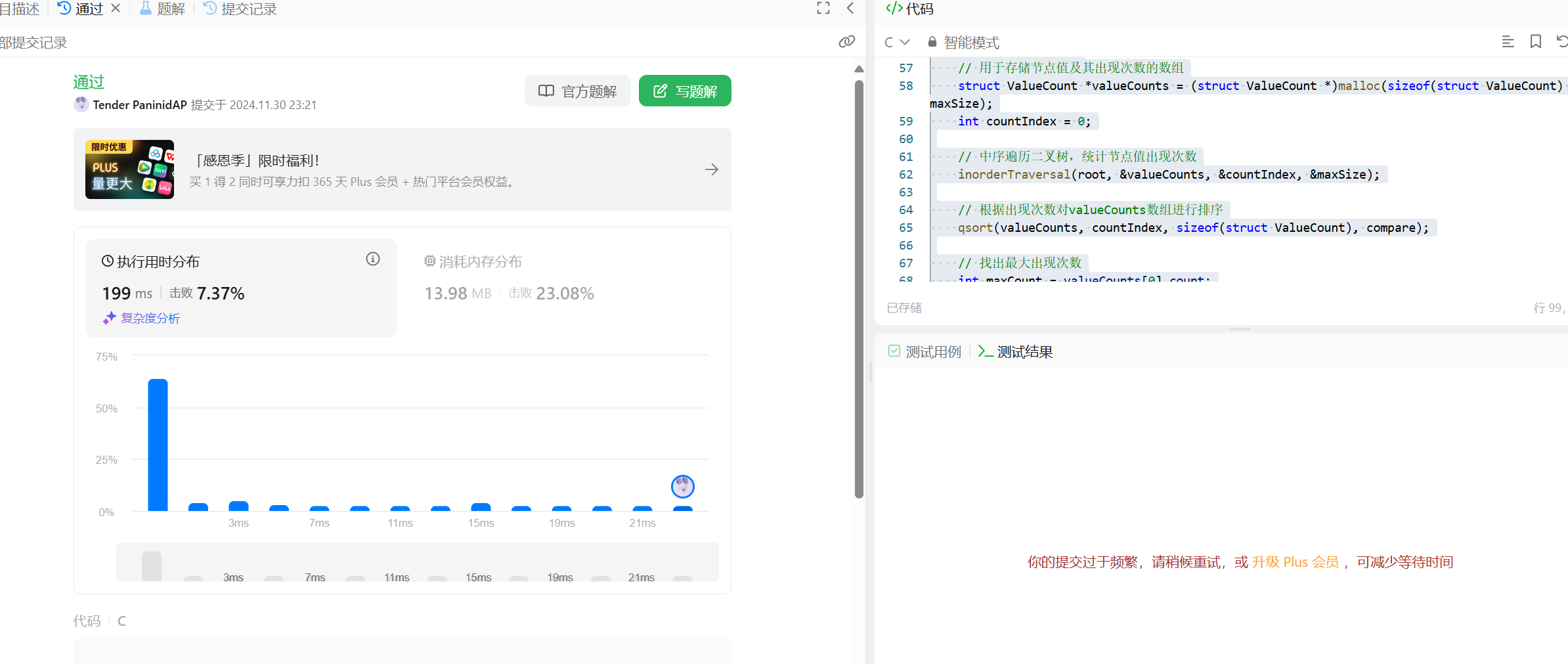Click the lock icon beside 智能模式
Screen dimensions: 1568x664
coord(932,42)
